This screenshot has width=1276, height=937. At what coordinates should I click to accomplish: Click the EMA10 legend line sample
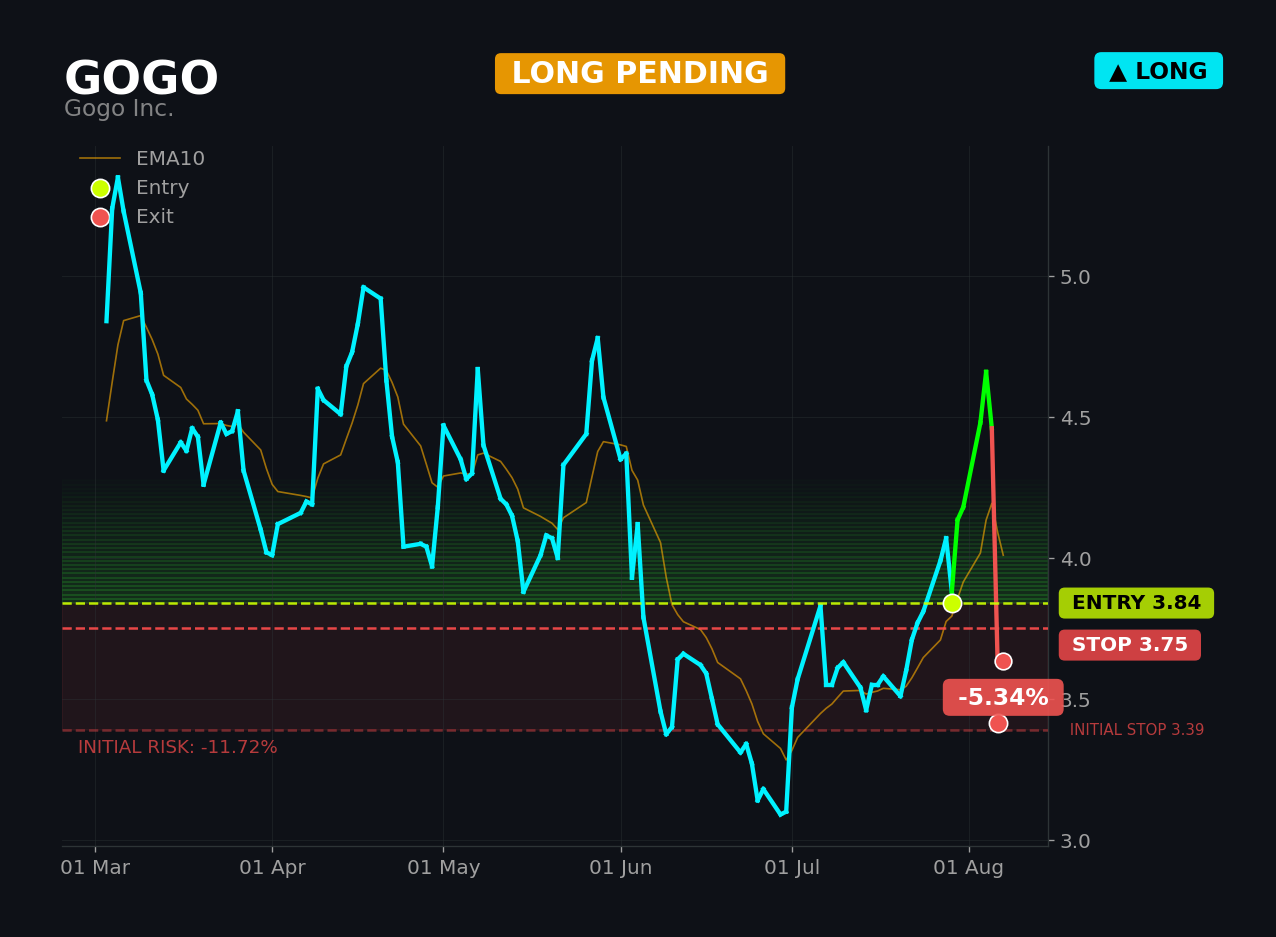tap(100, 159)
